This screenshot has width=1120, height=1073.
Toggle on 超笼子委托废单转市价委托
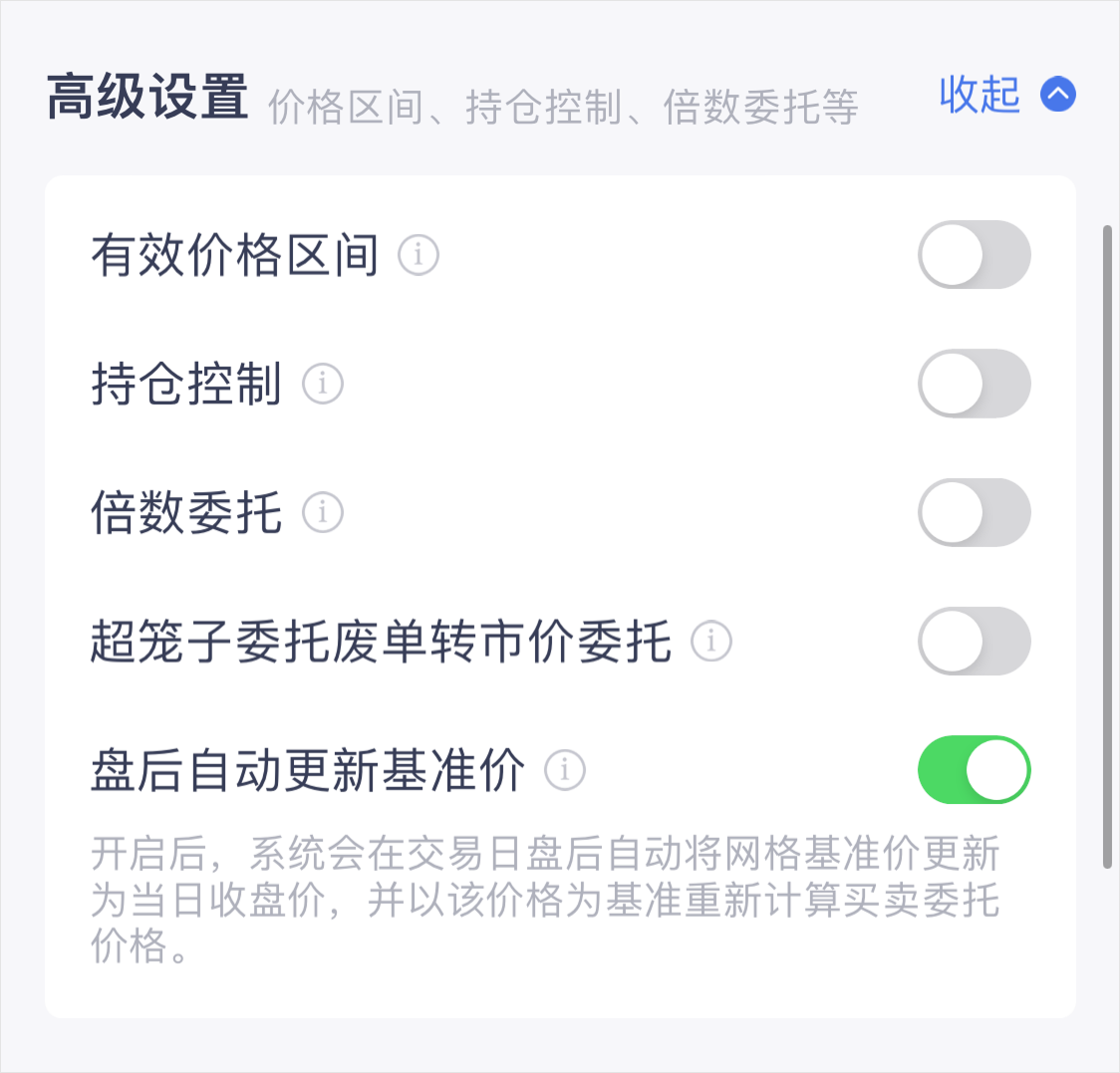click(x=974, y=641)
